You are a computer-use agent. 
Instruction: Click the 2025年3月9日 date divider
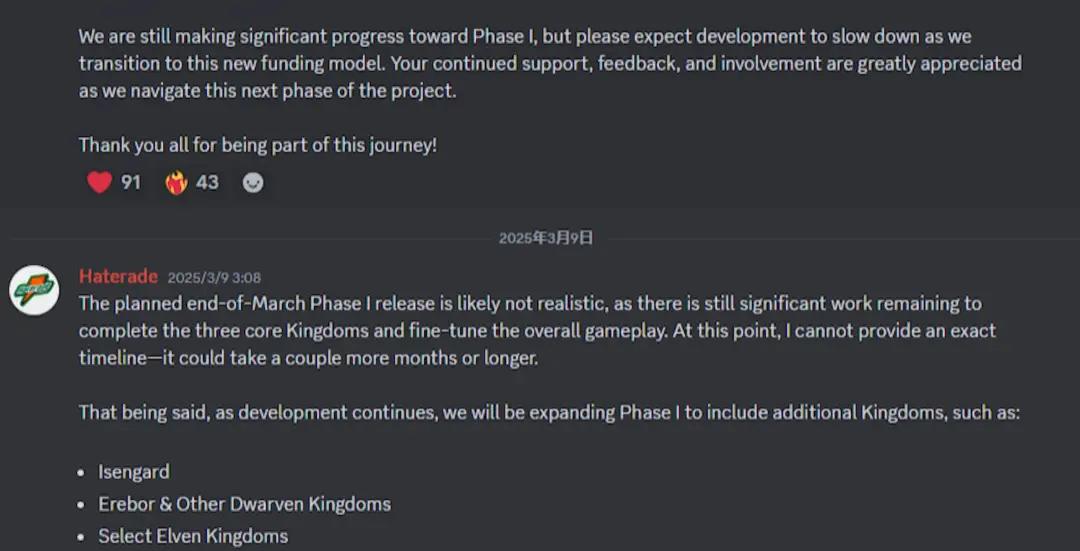pyautogui.click(x=546, y=238)
